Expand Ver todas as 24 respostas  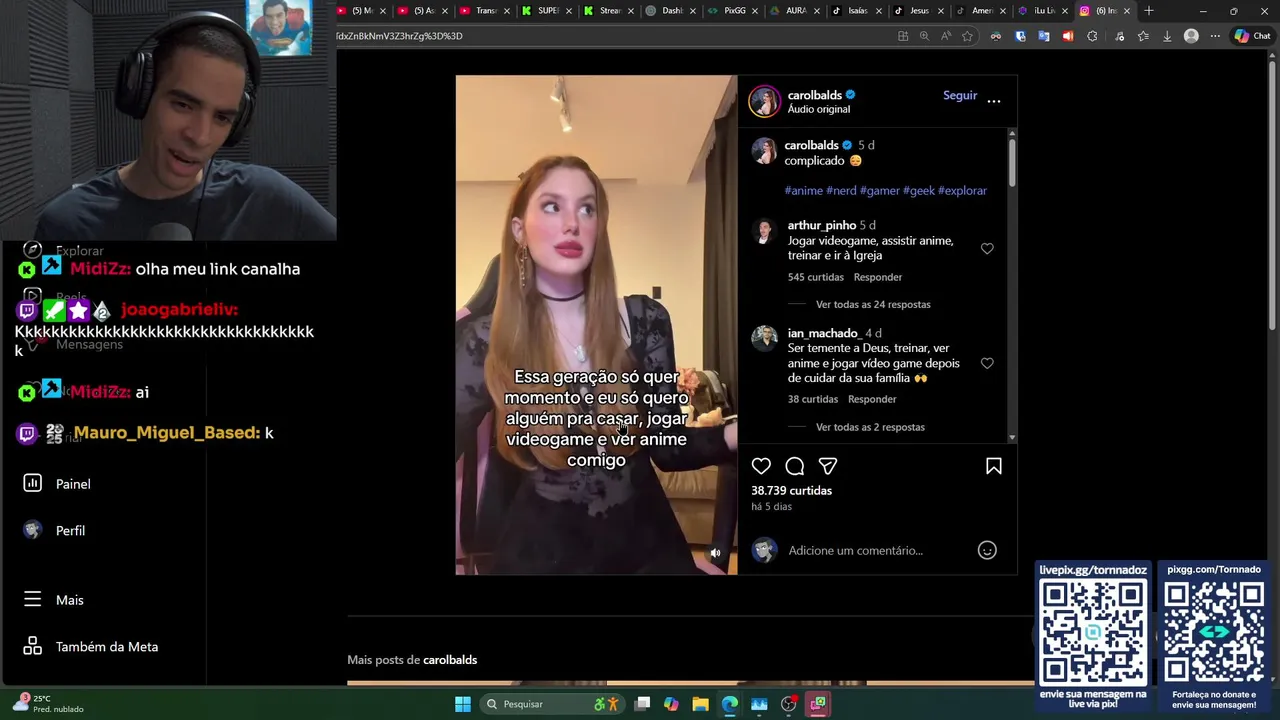(873, 304)
